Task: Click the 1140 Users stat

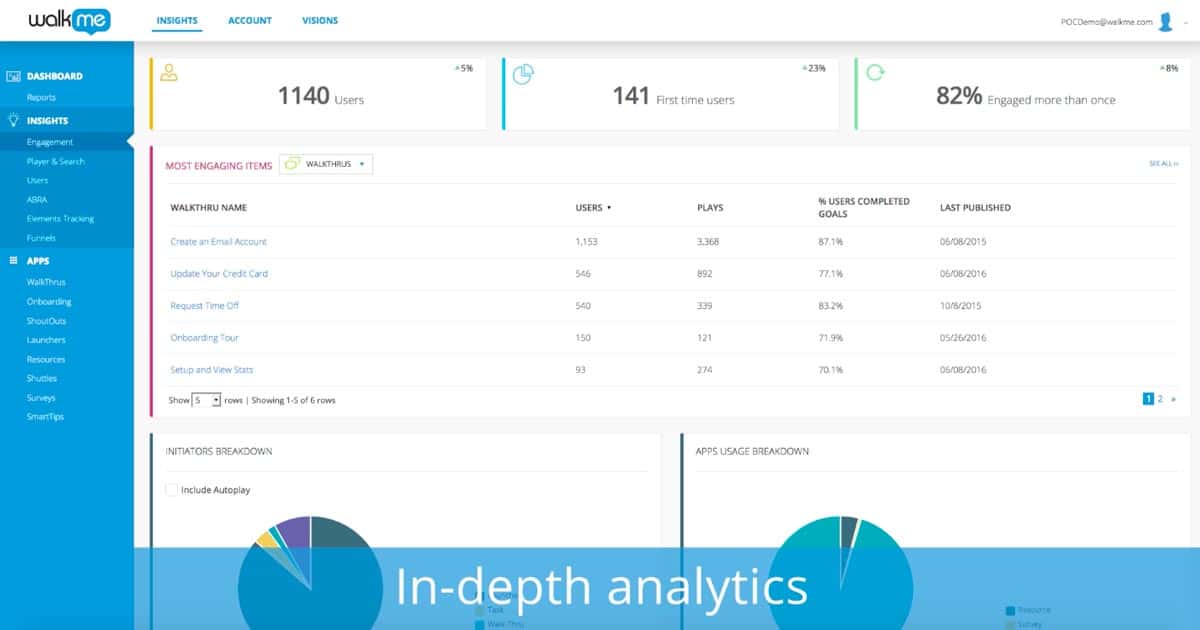Action: [x=320, y=96]
